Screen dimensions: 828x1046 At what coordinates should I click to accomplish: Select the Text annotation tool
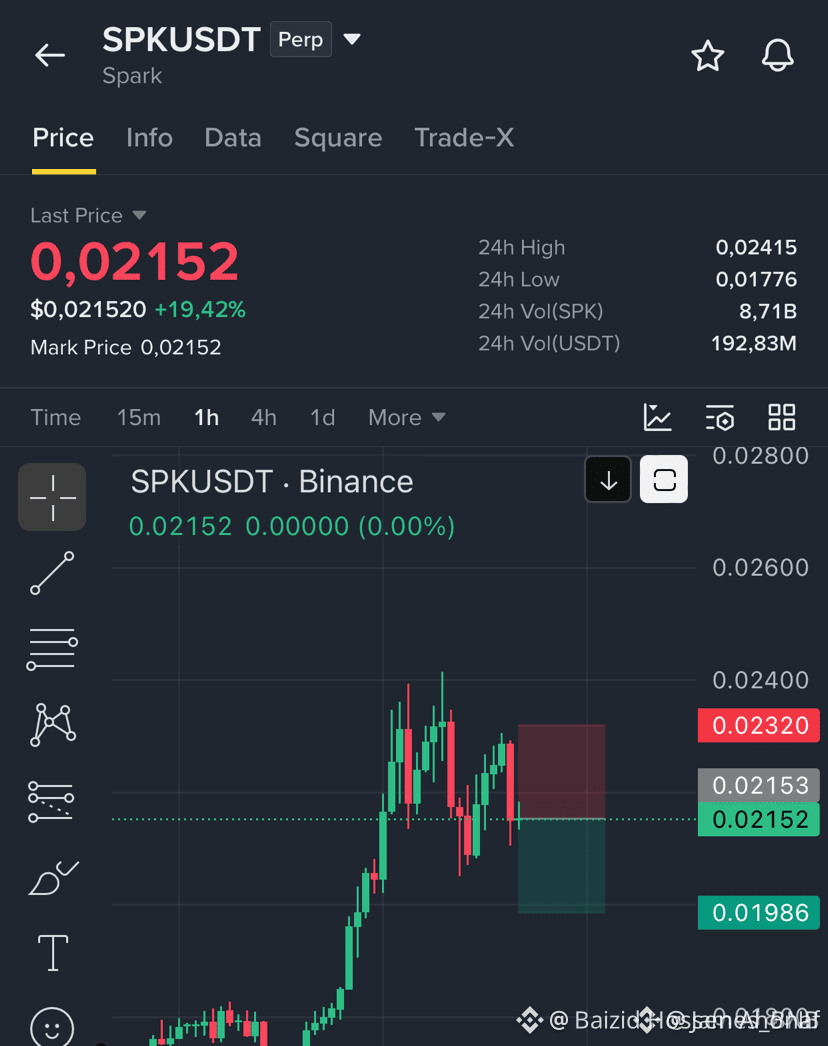pos(53,953)
